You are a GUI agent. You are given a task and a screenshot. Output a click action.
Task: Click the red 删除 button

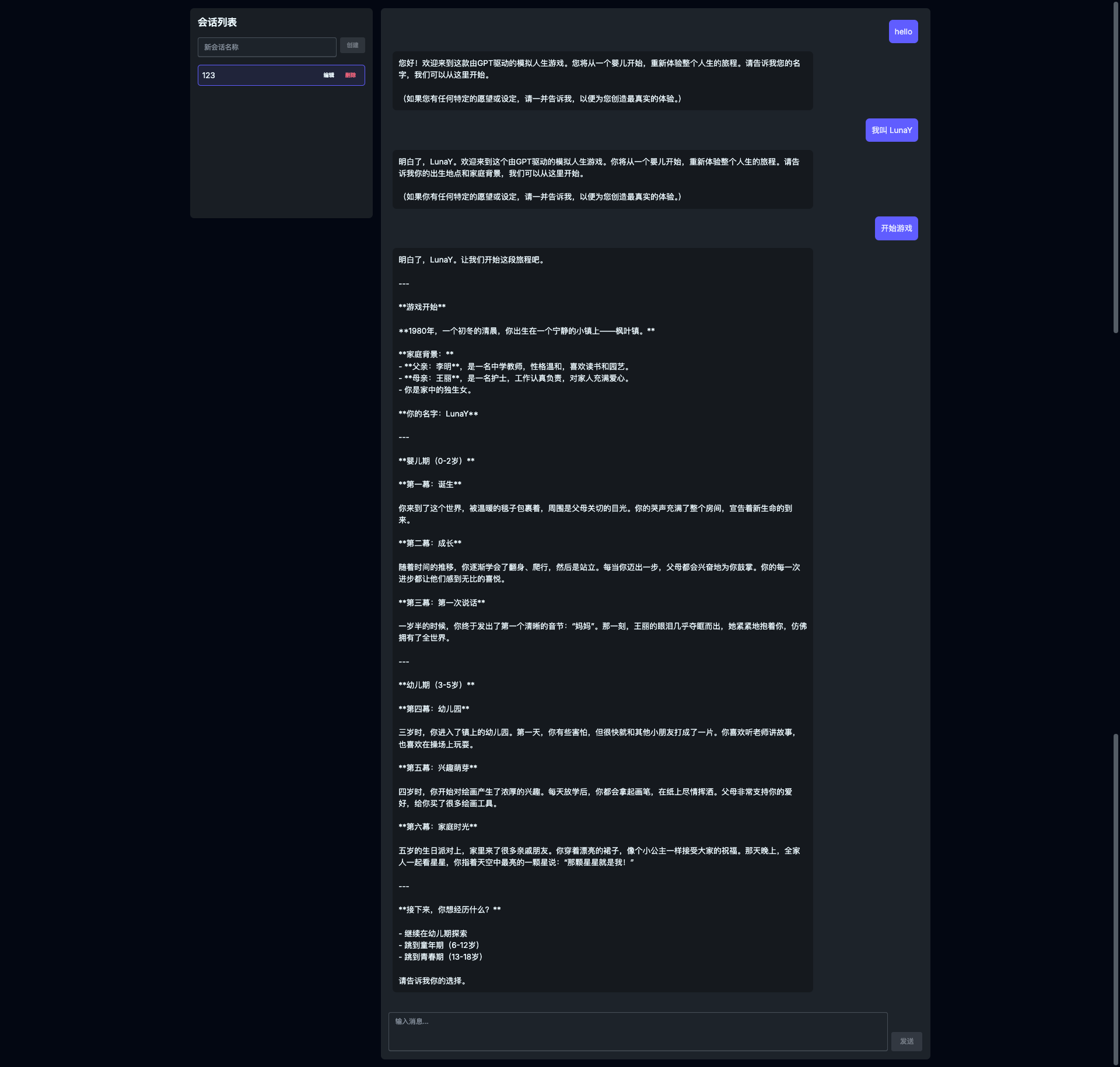click(x=351, y=75)
